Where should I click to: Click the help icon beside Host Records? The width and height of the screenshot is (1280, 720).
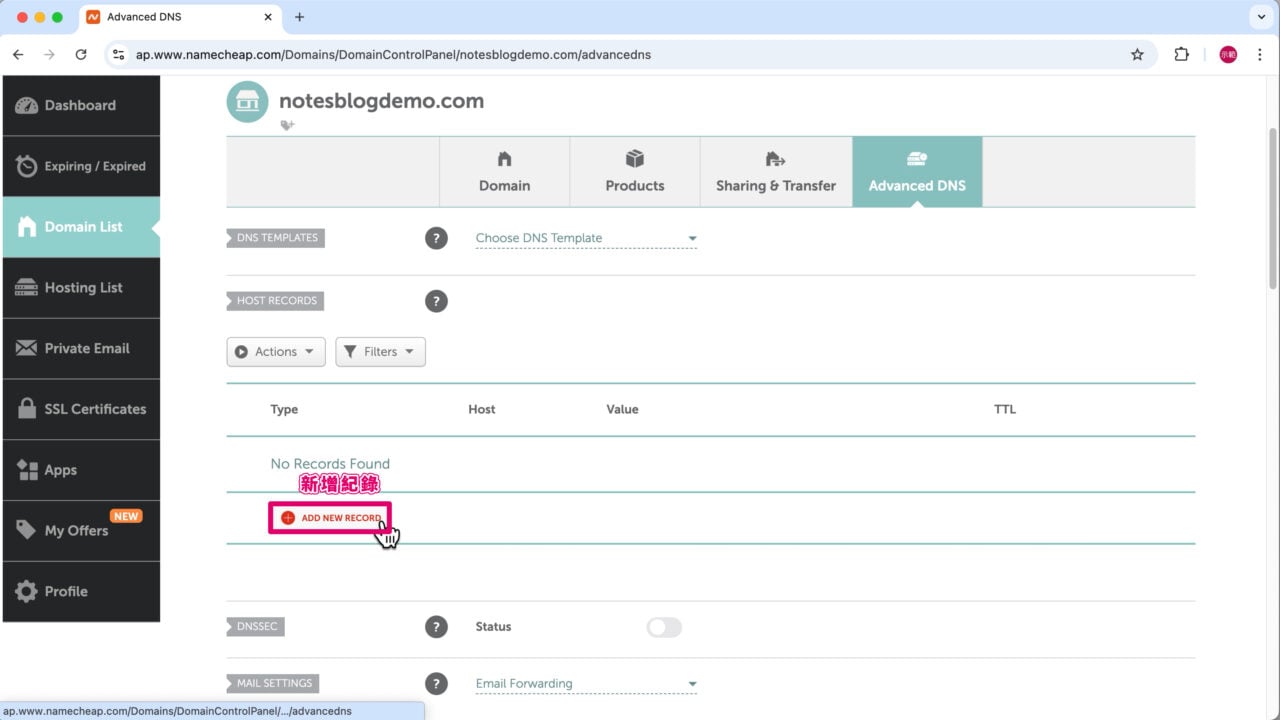click(436, 301)
